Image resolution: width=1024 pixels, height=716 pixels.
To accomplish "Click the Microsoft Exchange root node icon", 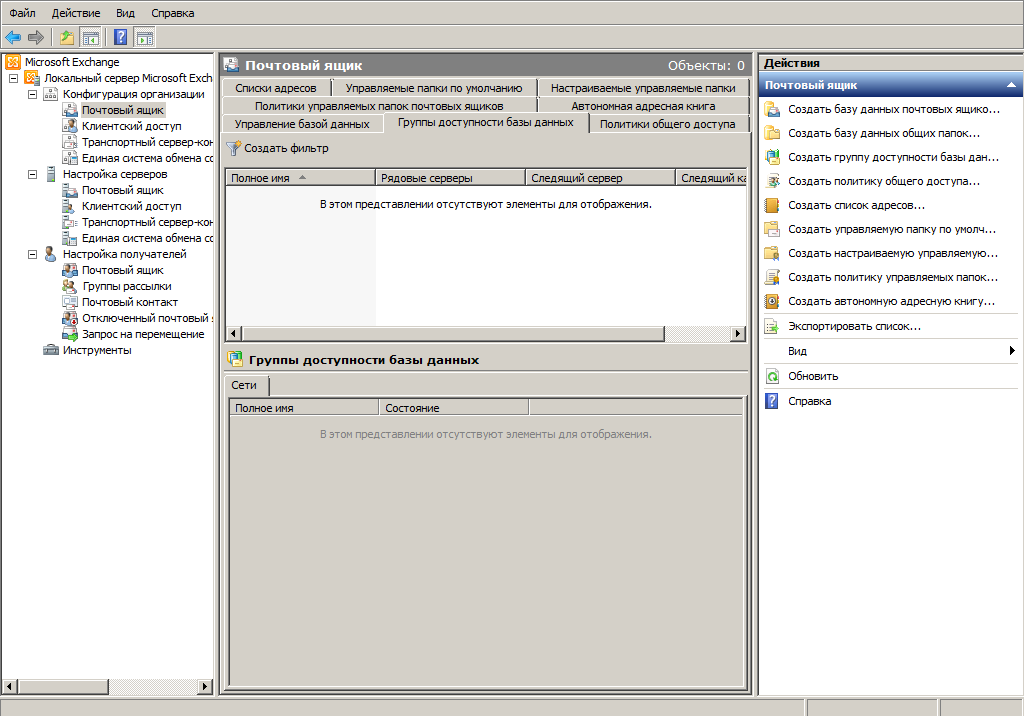I will pos(13,62).
